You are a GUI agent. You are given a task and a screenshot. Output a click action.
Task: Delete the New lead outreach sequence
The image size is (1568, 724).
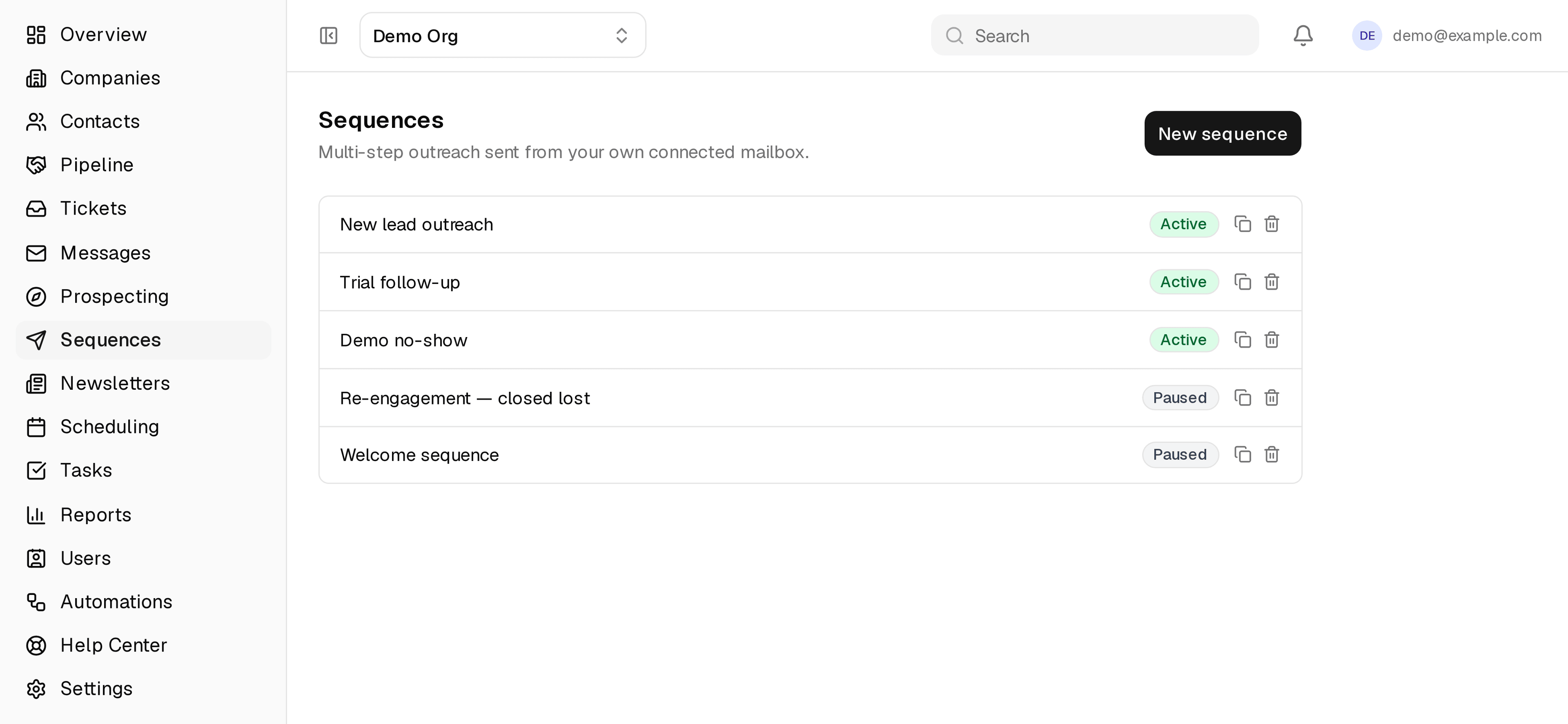point(1272,224)
